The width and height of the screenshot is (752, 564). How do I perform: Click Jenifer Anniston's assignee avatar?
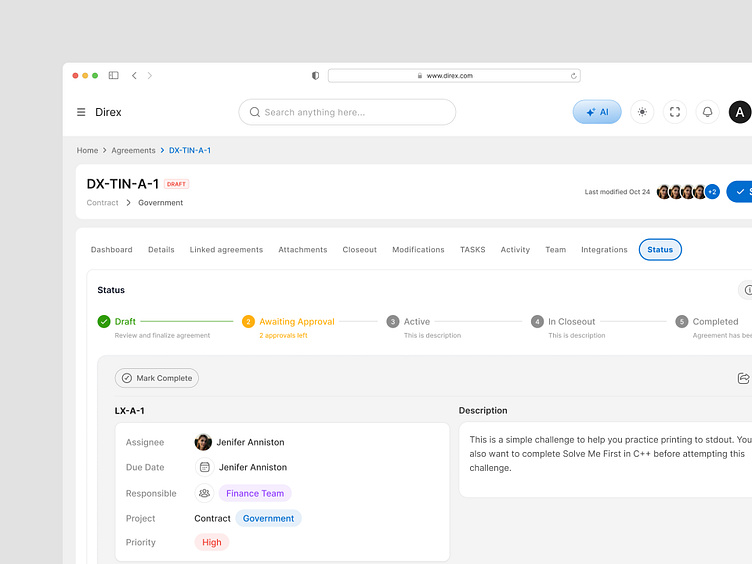pyautogui.click(x=203, y=442)
